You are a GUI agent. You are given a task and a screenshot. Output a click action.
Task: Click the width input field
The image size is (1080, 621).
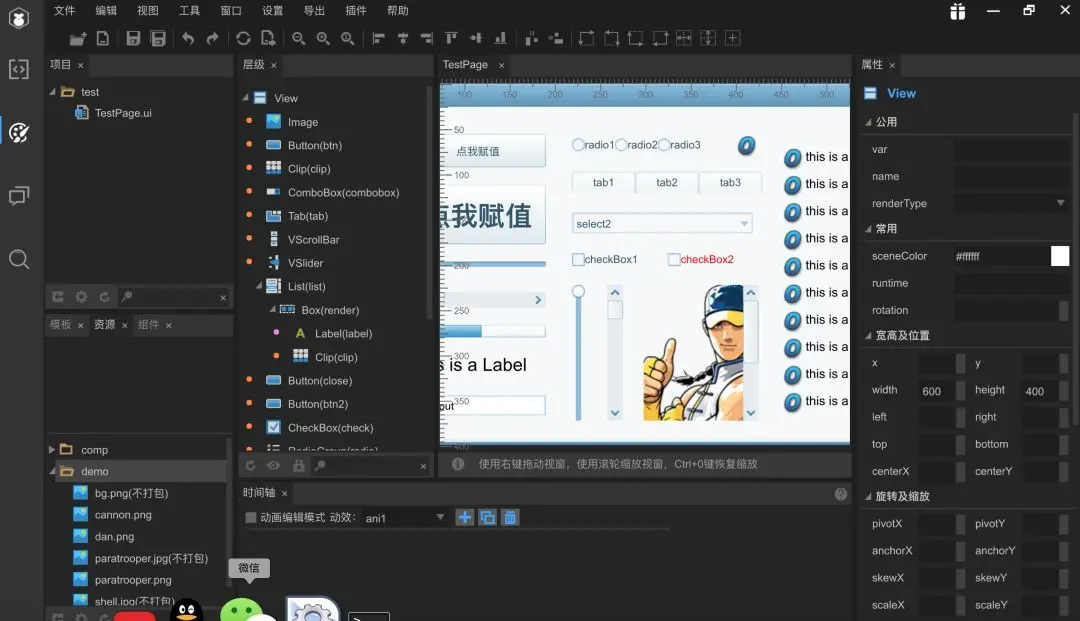coord(937,391)
